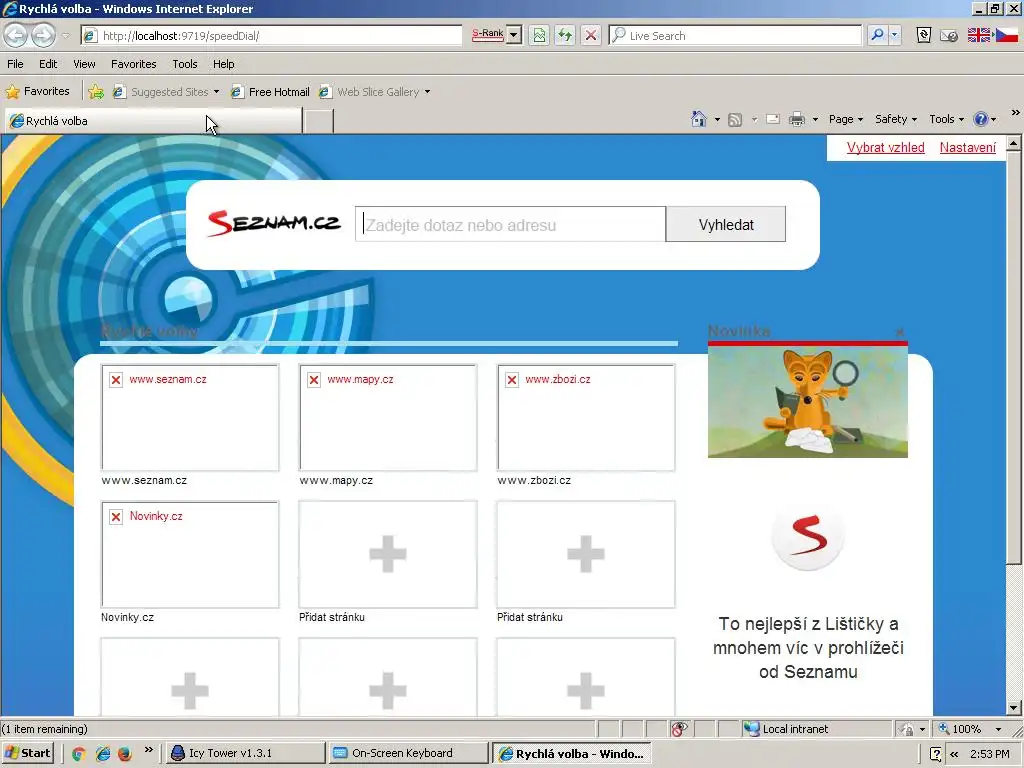Launch Chrome from quick launch
This screenshot has height=768, width=1024.
79,754
